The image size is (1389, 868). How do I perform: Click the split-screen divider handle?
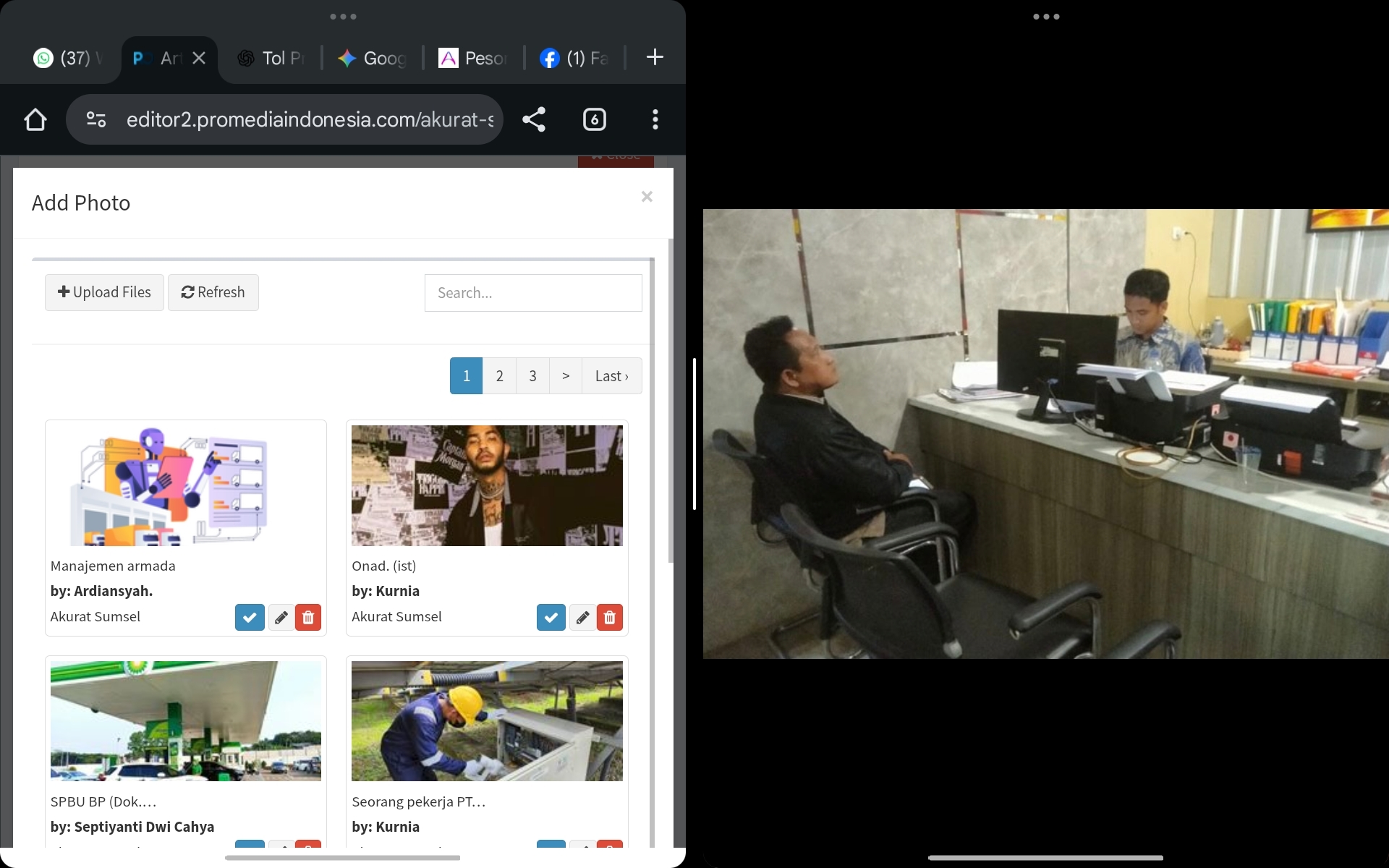(x=694, y=434)
